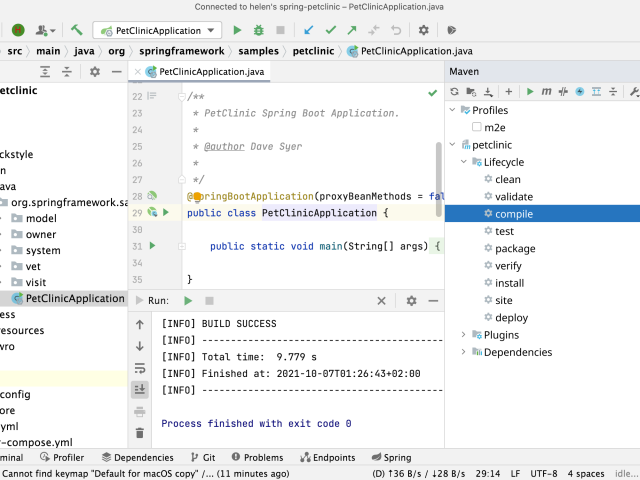This screenshot has height=480, width=640.
Task: Reload all Maven projects icon
Action: [454, 92]
